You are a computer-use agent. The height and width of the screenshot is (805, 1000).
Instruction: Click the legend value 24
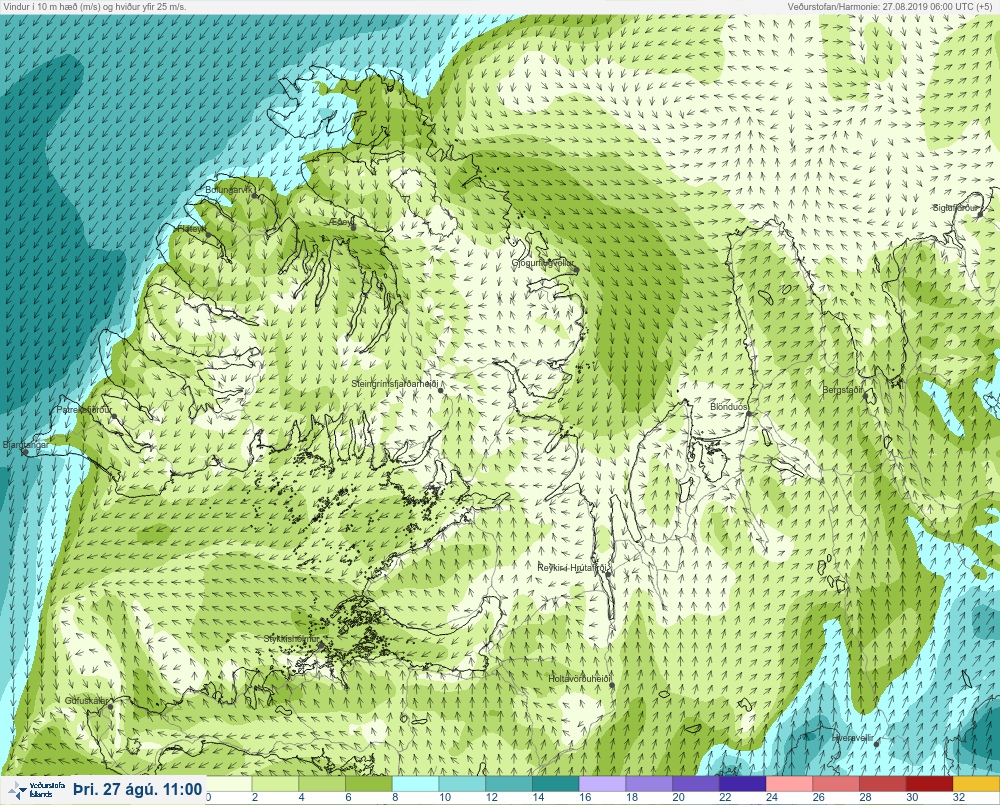(772, 797)
